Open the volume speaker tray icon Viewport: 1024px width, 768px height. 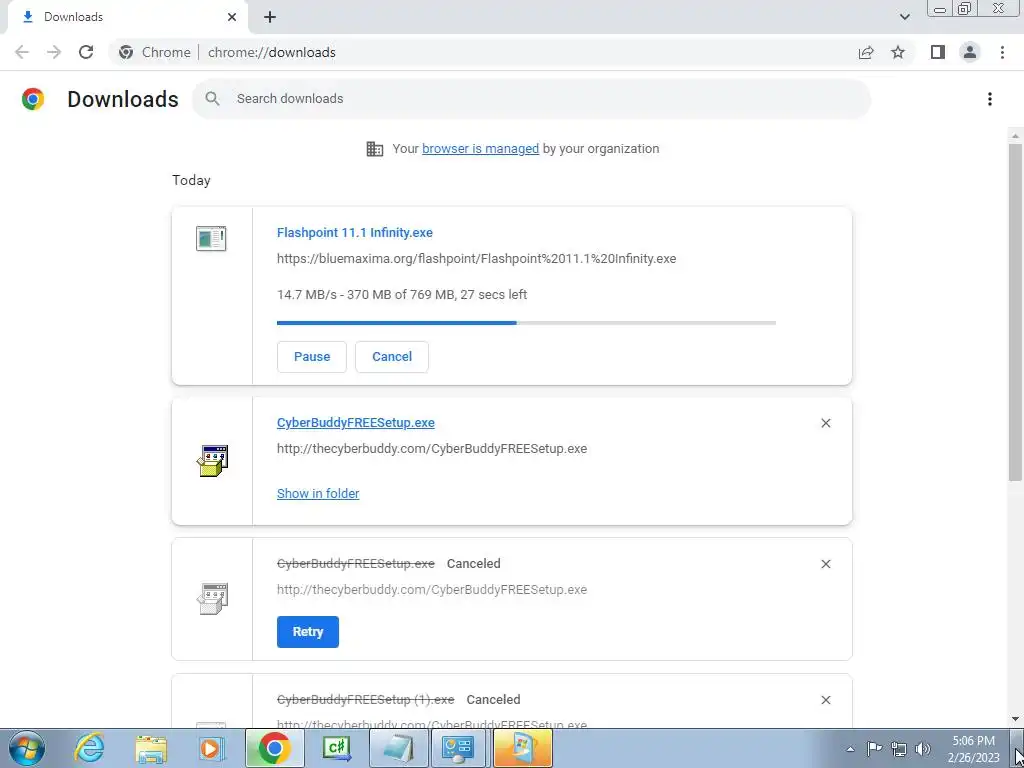point(923,749)
